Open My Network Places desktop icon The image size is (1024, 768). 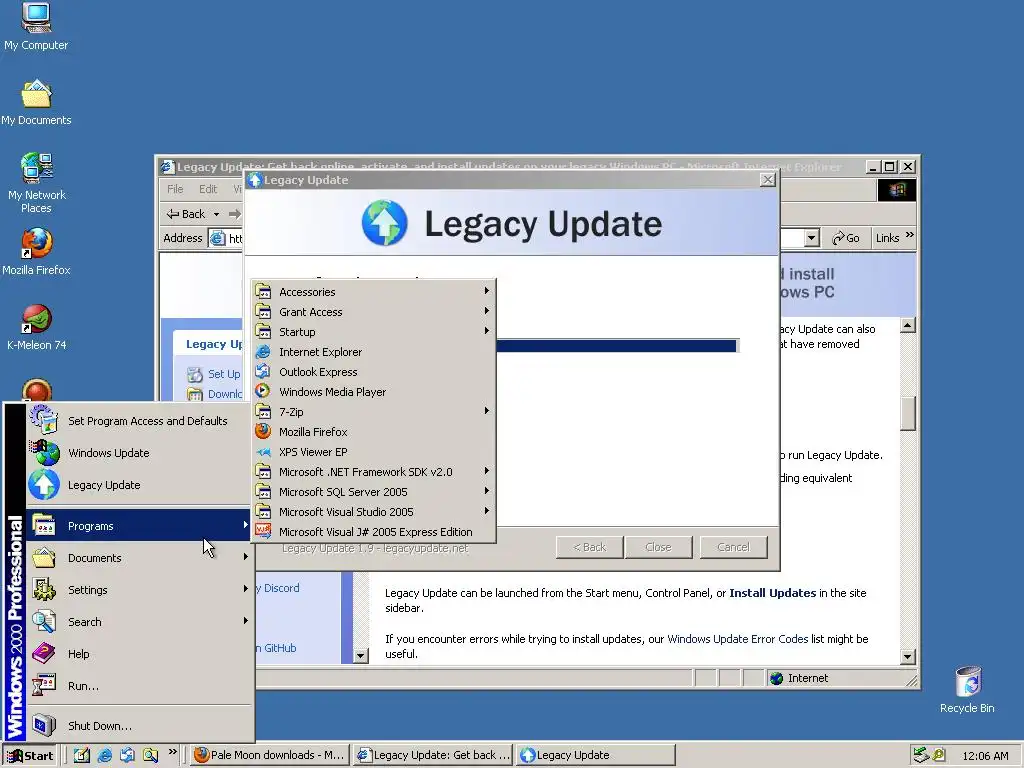point(36,183)
